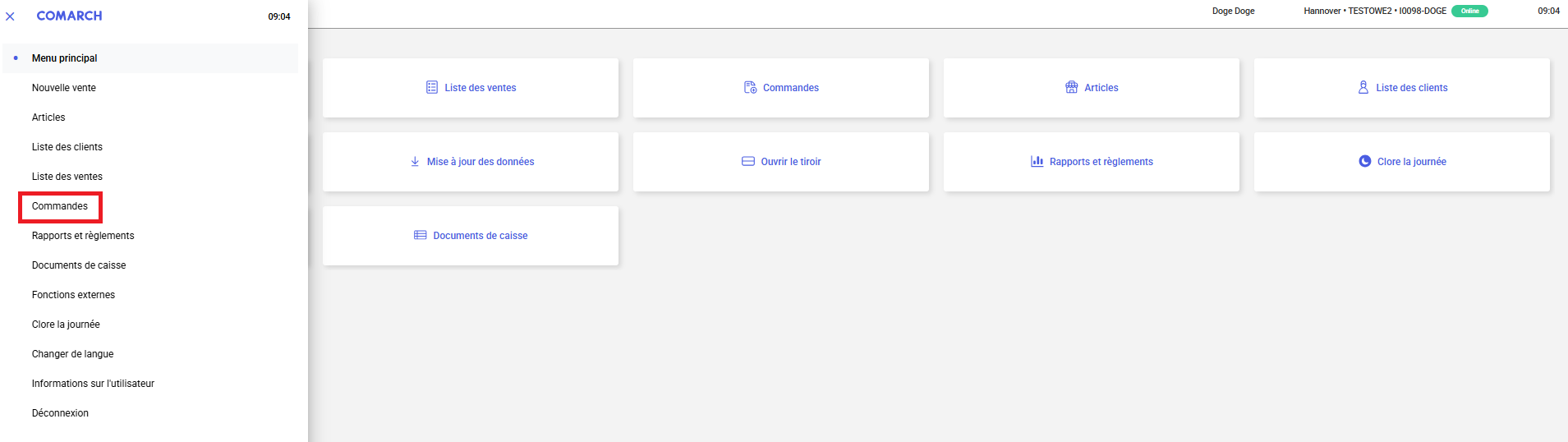Select Nouvelle vente in side menu
1568x442 pixels.
(64, 88)
